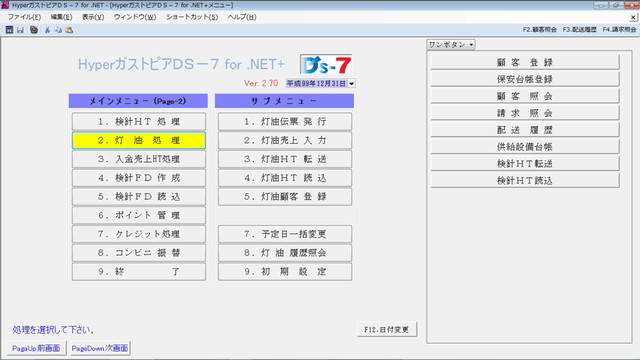This screenshot has height=360, width=640.
Task: Go to previous screen with PageUp.前画面
Action: tap(36, 348)
